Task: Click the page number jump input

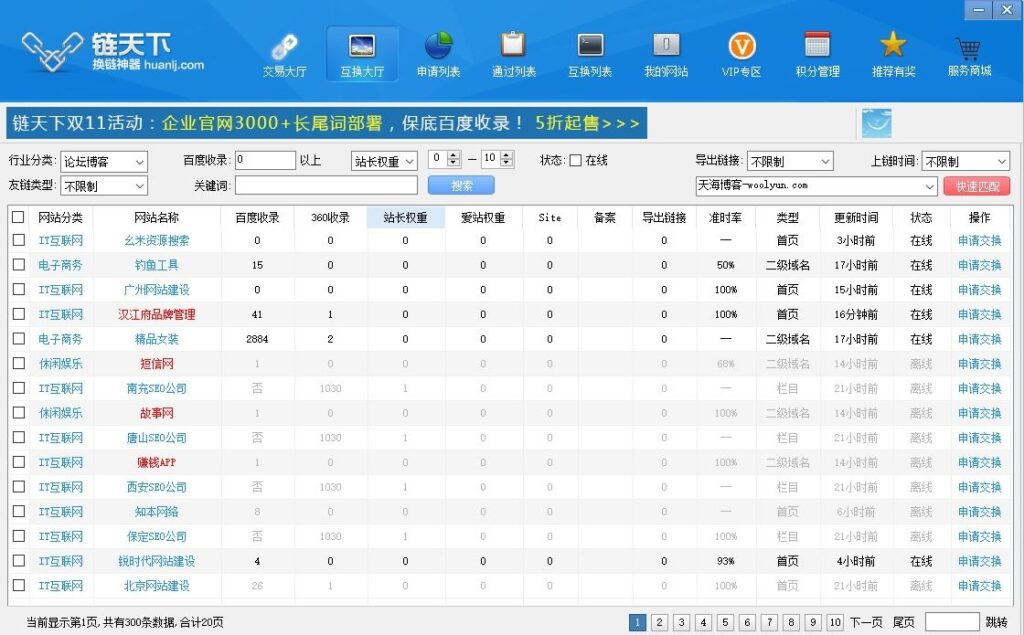Action: coord(952,622)
